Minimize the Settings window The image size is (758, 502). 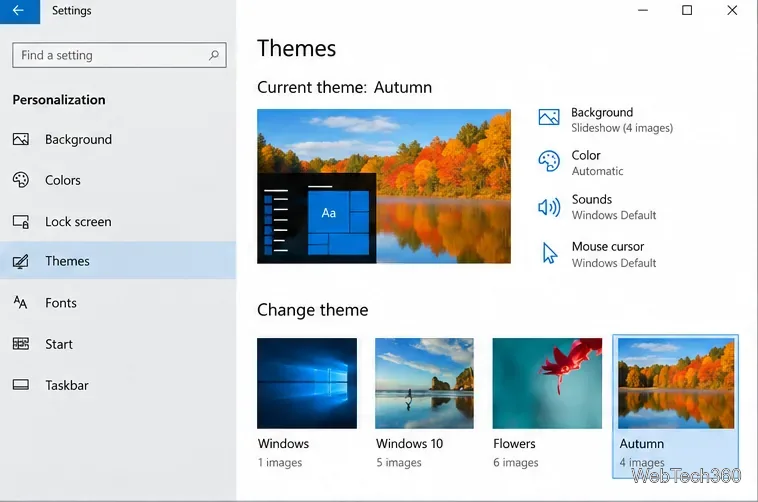point(642,10)
